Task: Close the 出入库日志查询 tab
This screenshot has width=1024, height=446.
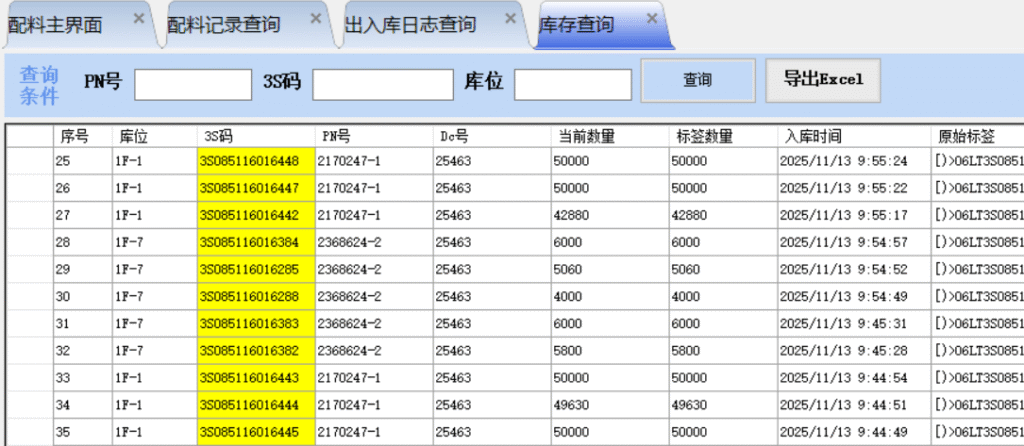Action: click(511, 18)
